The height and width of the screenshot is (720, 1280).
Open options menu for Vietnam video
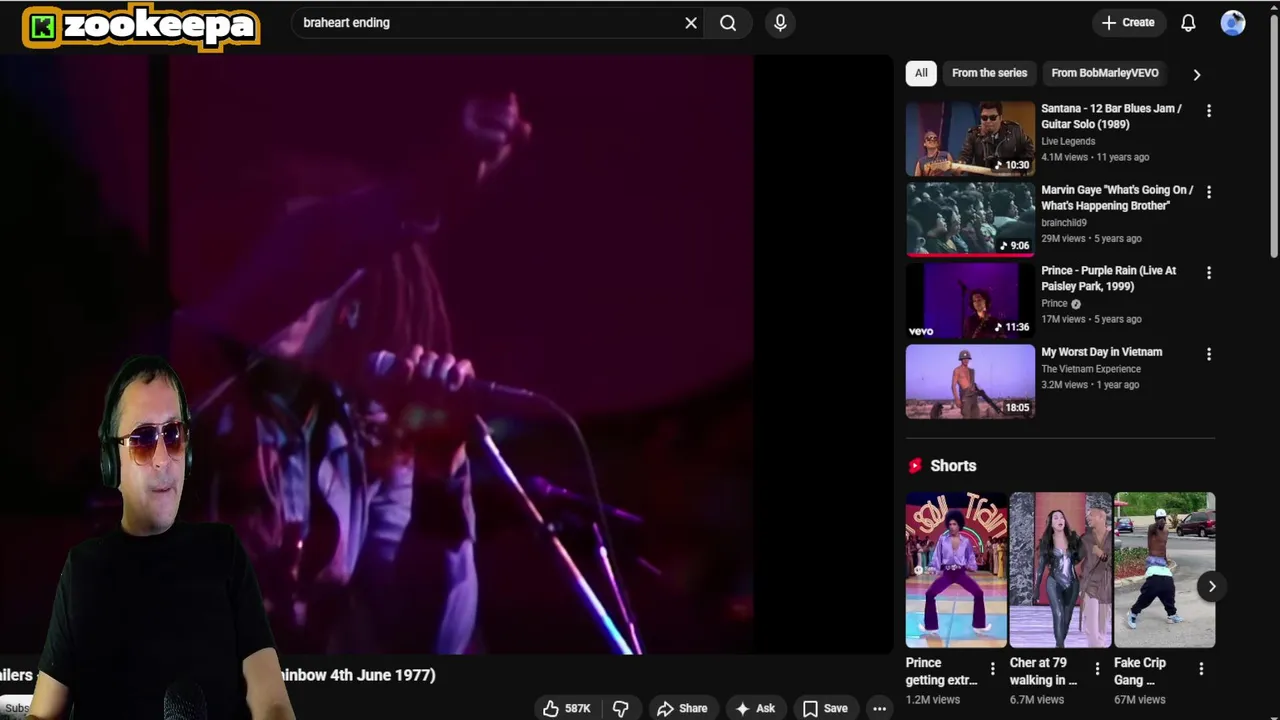pyautogui.click(x=1209, y=354)
